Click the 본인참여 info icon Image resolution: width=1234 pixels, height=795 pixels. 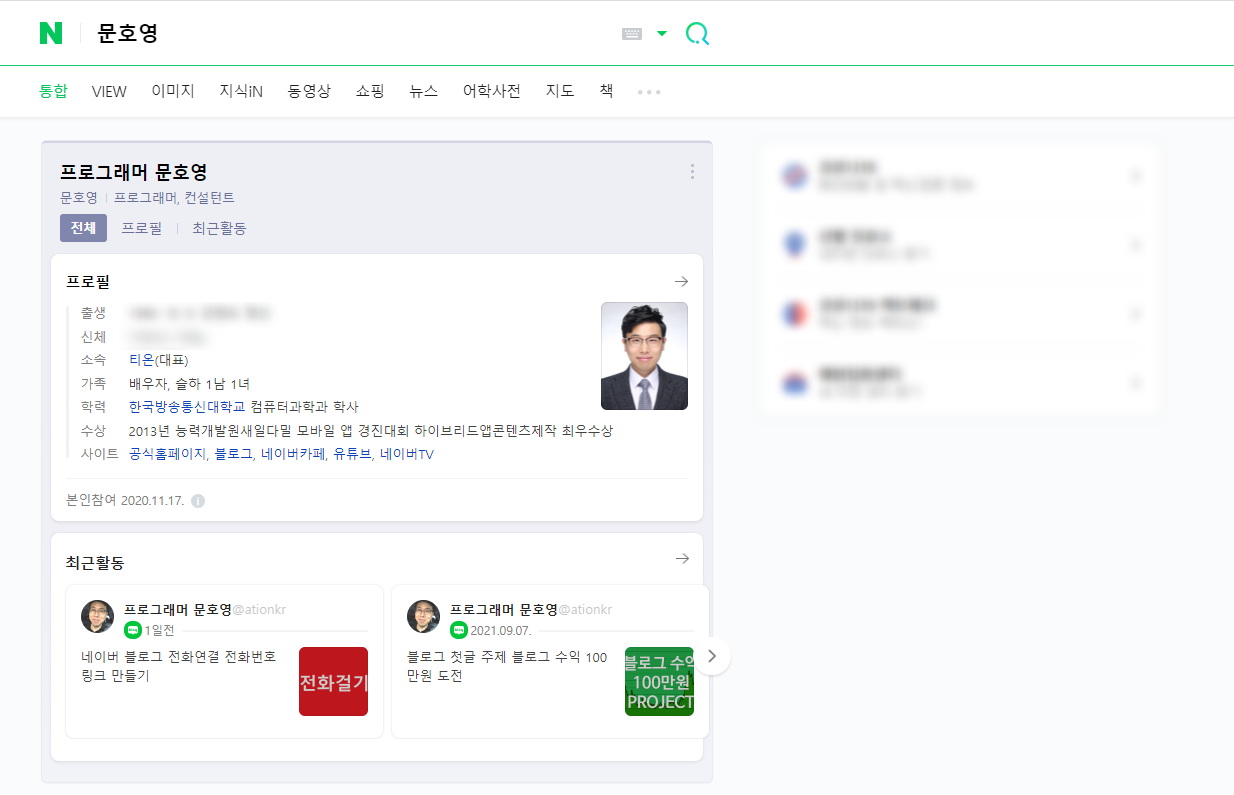(198, 500)
